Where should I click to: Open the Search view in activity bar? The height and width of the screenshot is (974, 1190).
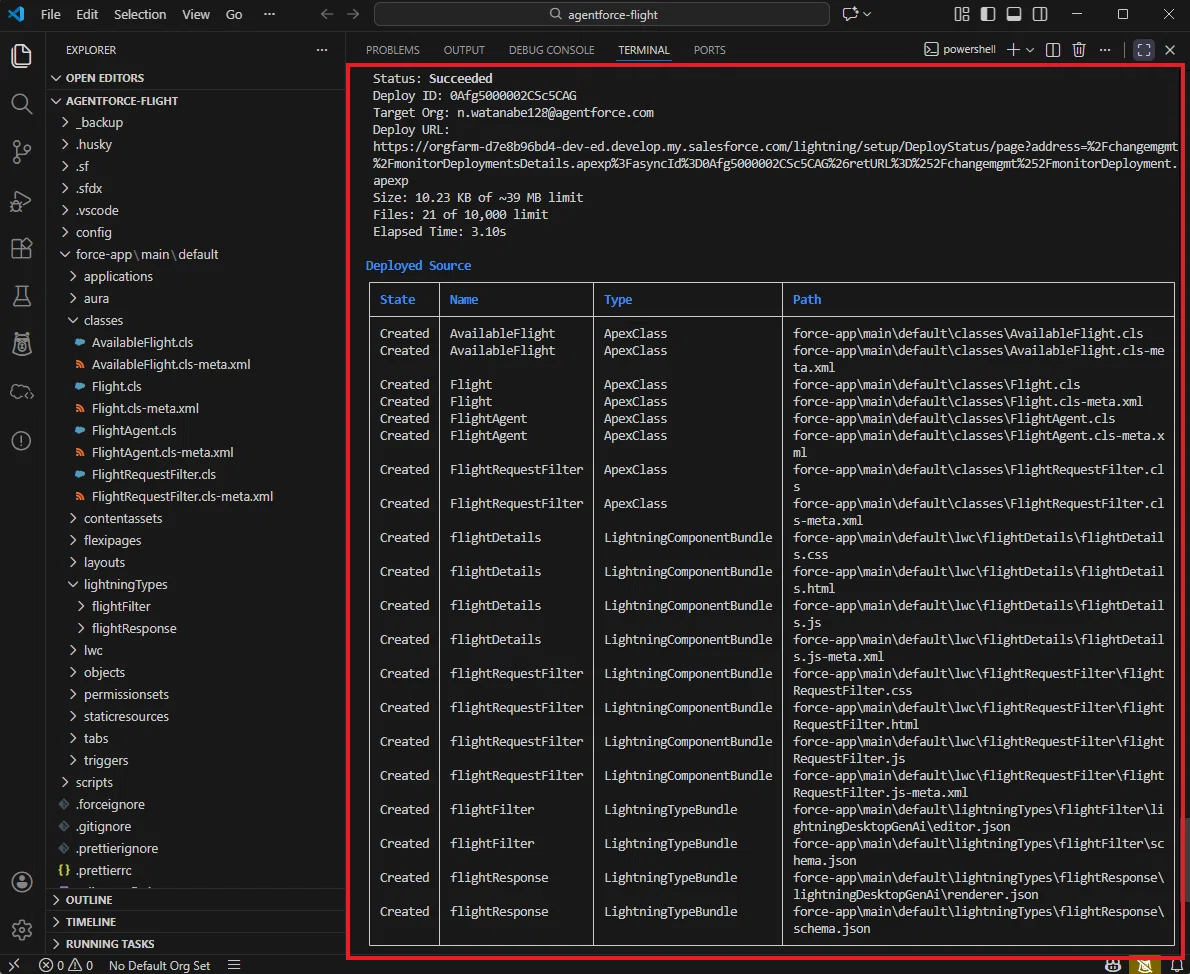click(x=21, y=104)
